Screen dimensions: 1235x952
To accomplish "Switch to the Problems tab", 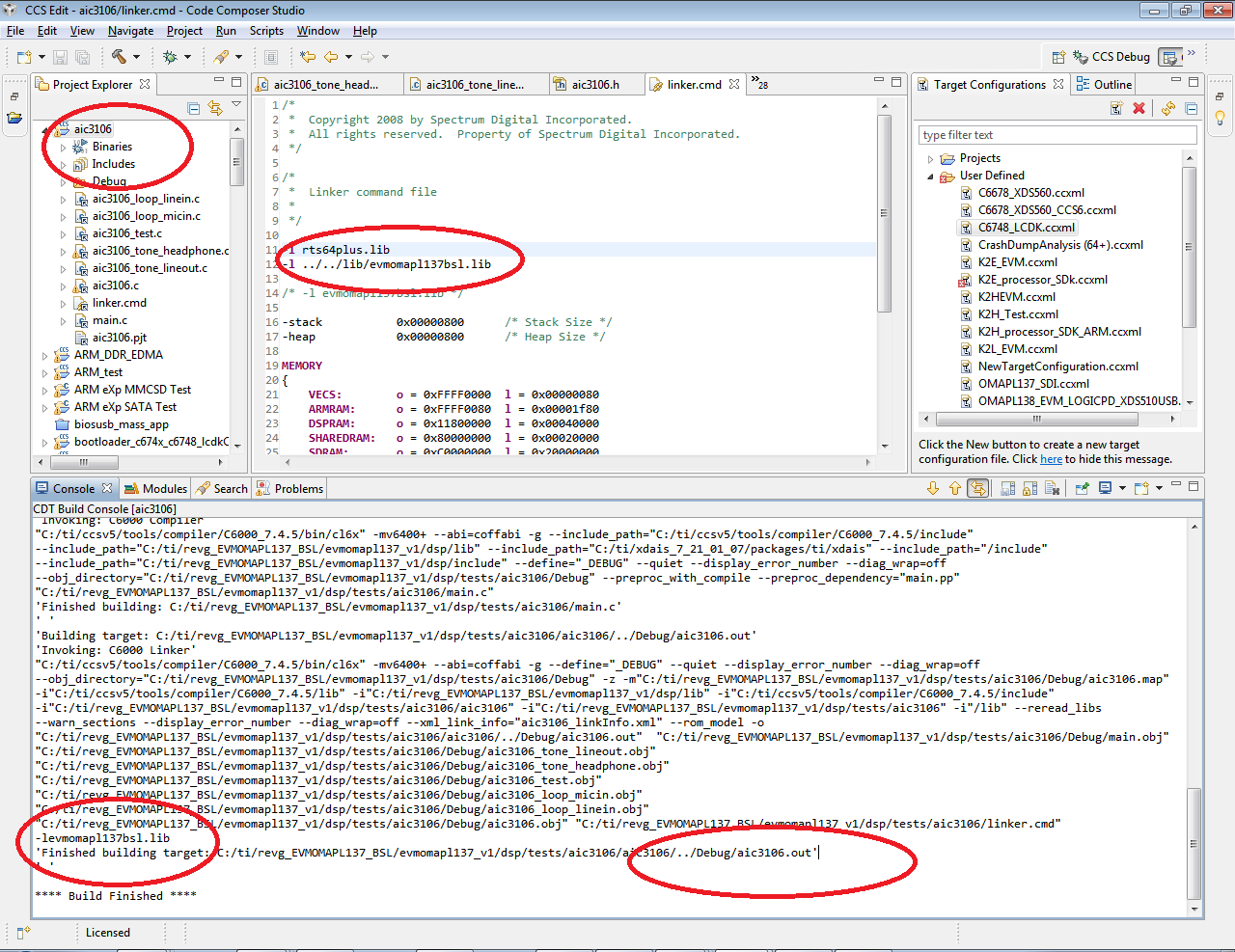I will click(289, 489).
